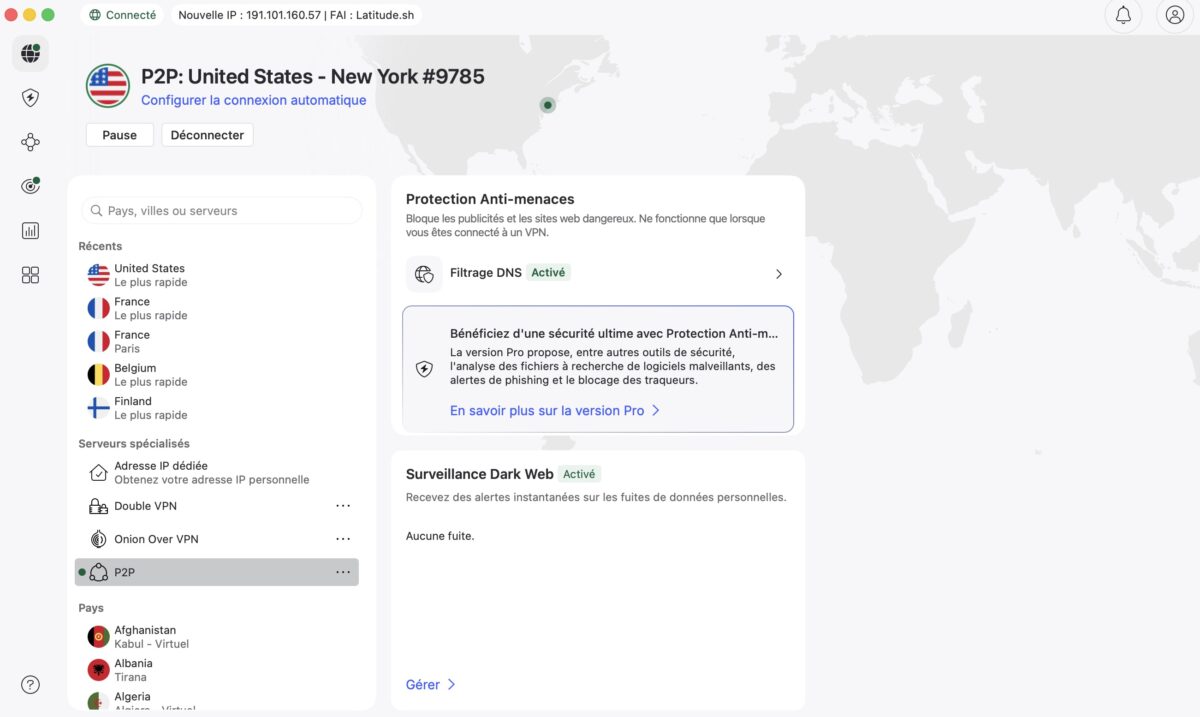Open P2P more options dots
1200x717 pixels.
(343, 572)
